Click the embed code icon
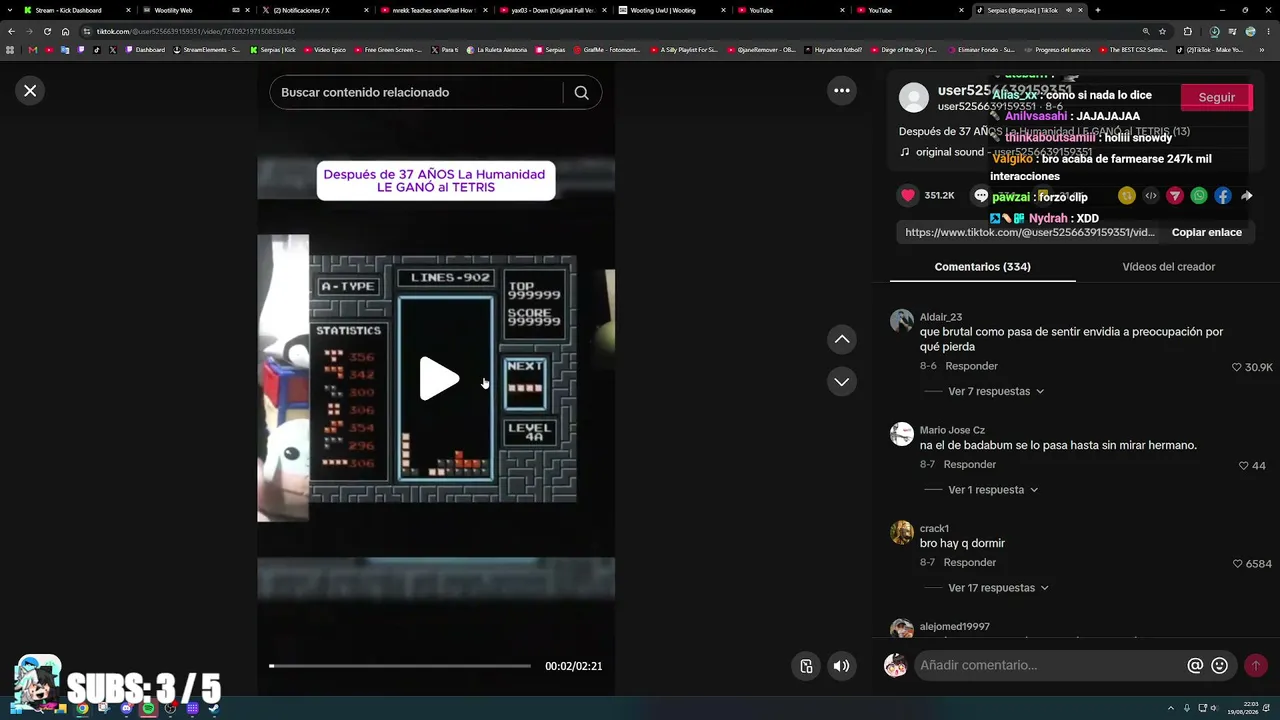Viewport: 1280px width, 720px height. (1151, 196)
